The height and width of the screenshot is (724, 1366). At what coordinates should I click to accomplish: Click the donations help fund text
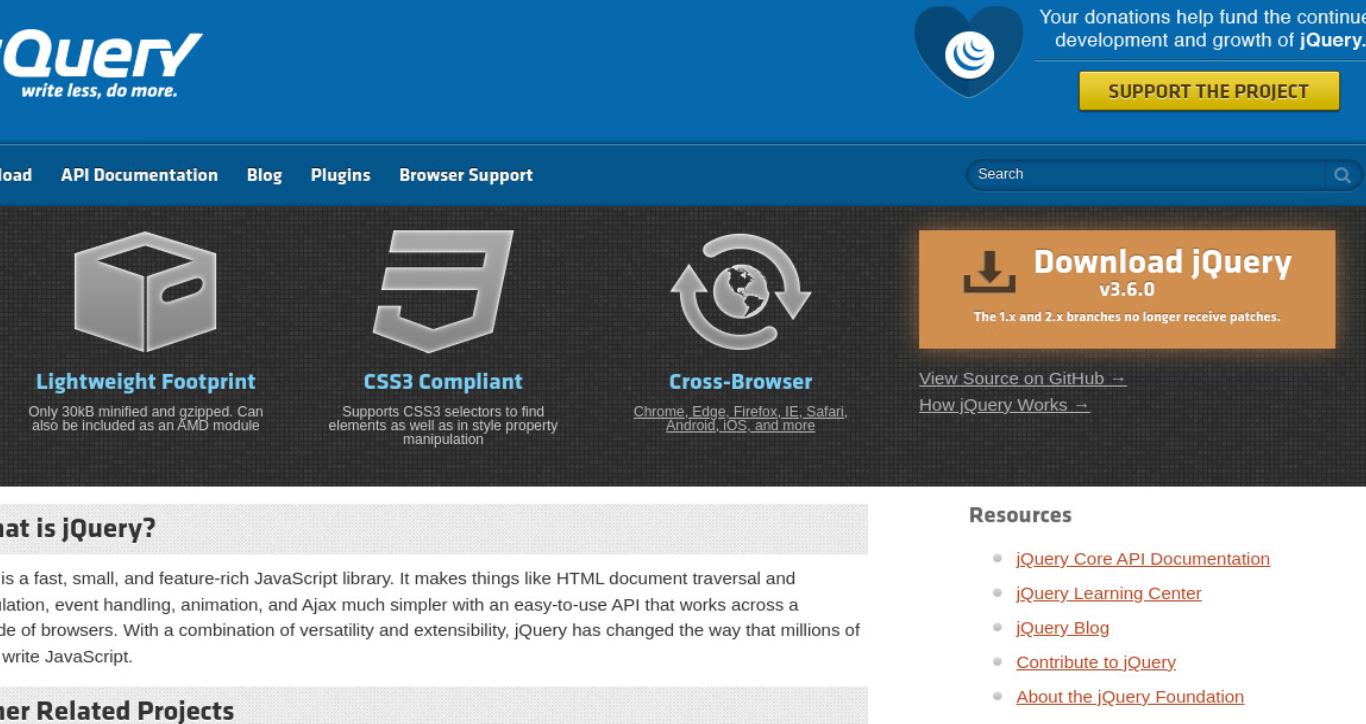coord(1203,29)
